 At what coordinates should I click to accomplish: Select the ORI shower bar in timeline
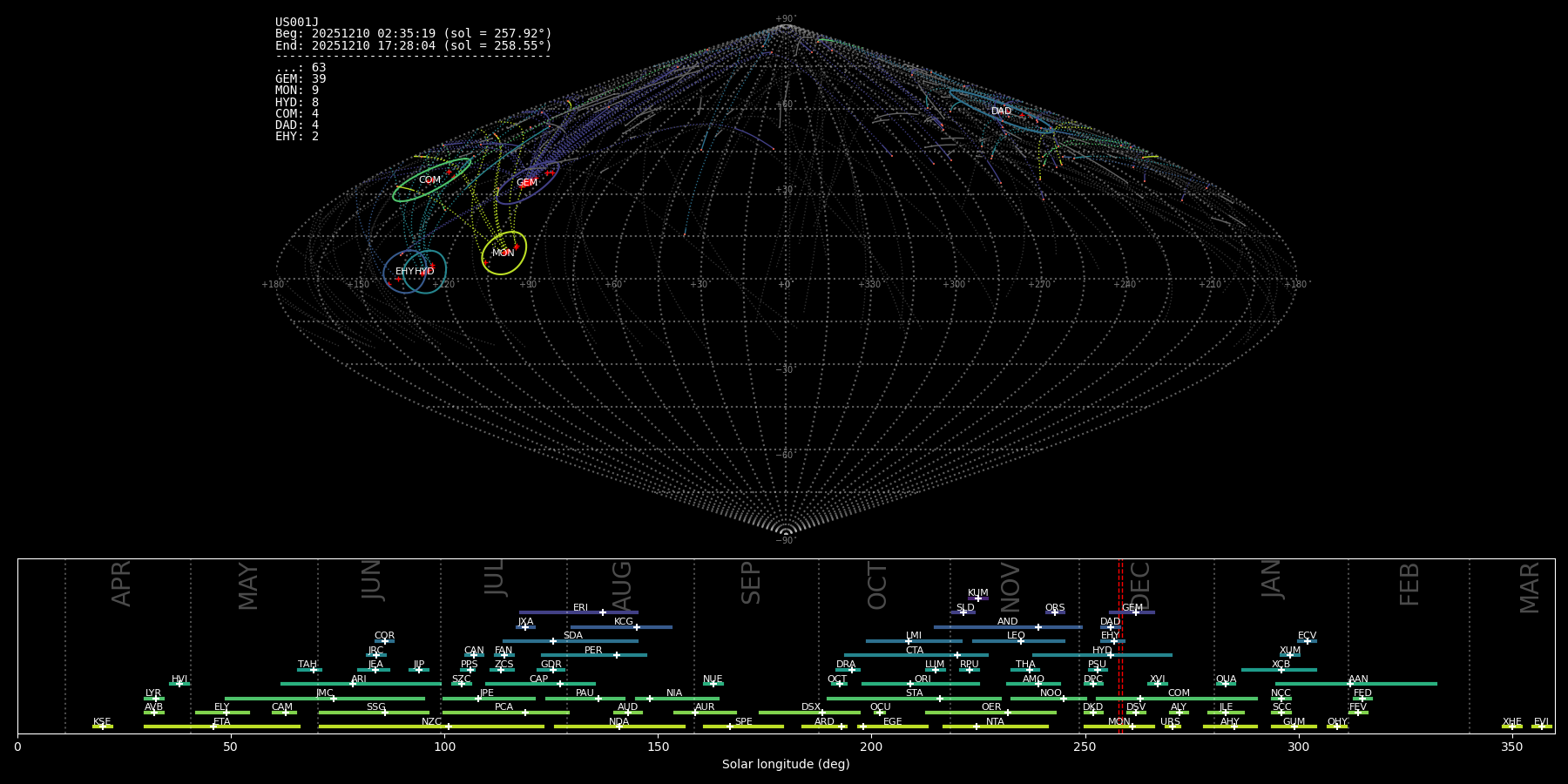click(920, 684)
